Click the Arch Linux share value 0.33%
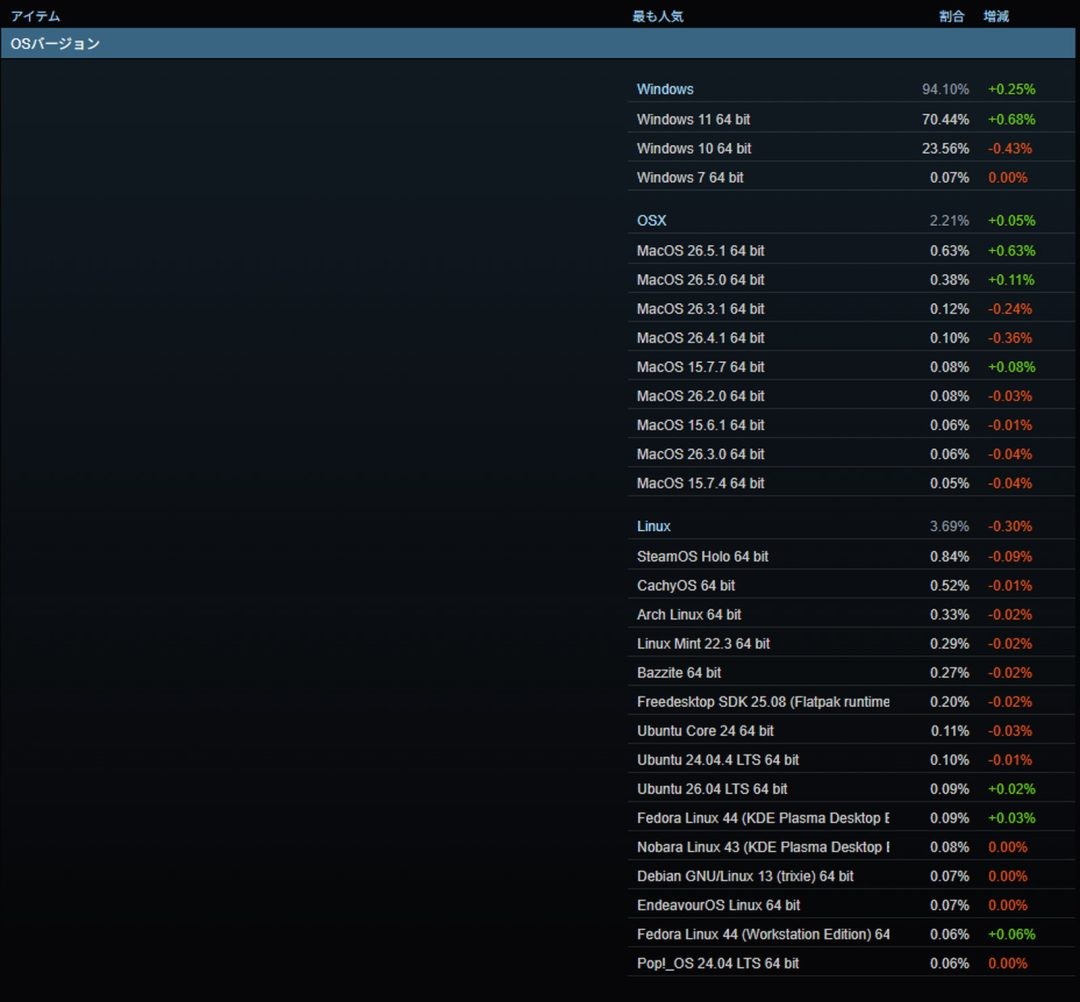Image resolution: width=1080 pixels, height=1002 pixels. (x=949, y=614)
